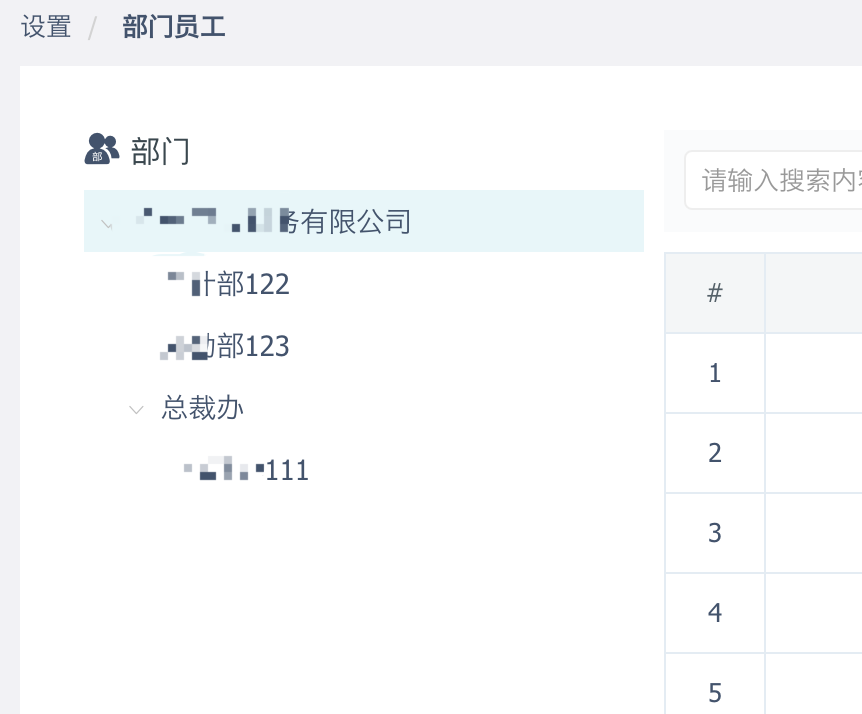Select the highlighted company root department
This screenshot has width=862, height=714.
275,221
